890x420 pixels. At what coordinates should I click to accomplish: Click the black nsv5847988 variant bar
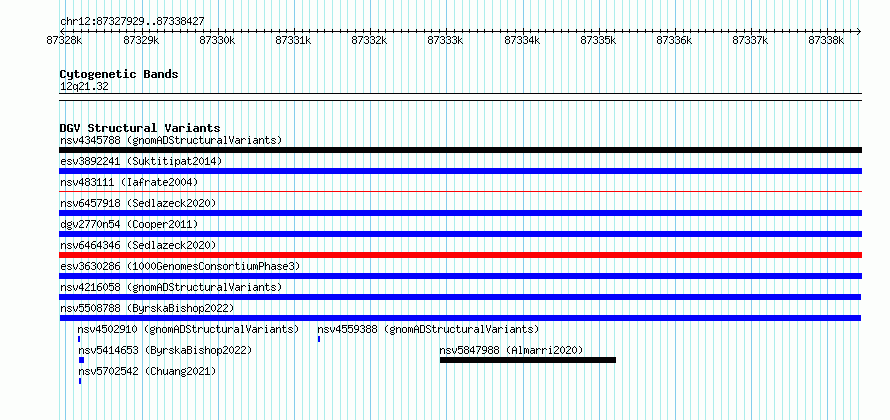pos(528,360)
